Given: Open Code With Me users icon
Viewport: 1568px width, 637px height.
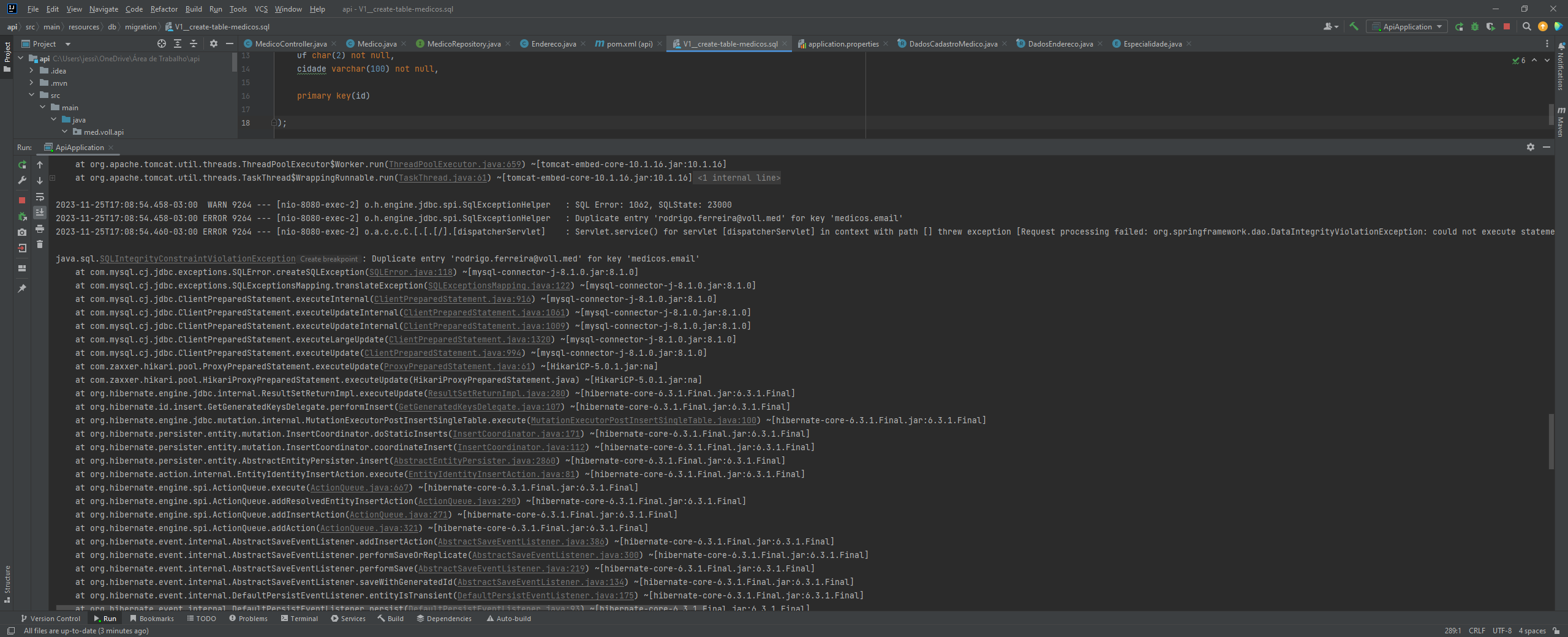Looking at the screenshot, I should pyautogui.click(x=1330, y=26).
